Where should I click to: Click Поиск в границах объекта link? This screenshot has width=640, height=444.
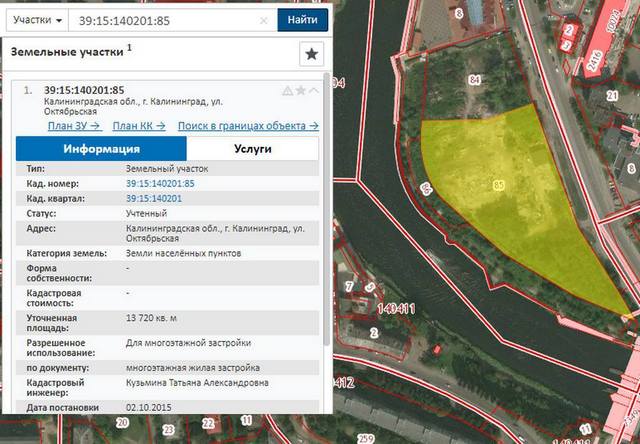tap(248, 126)
